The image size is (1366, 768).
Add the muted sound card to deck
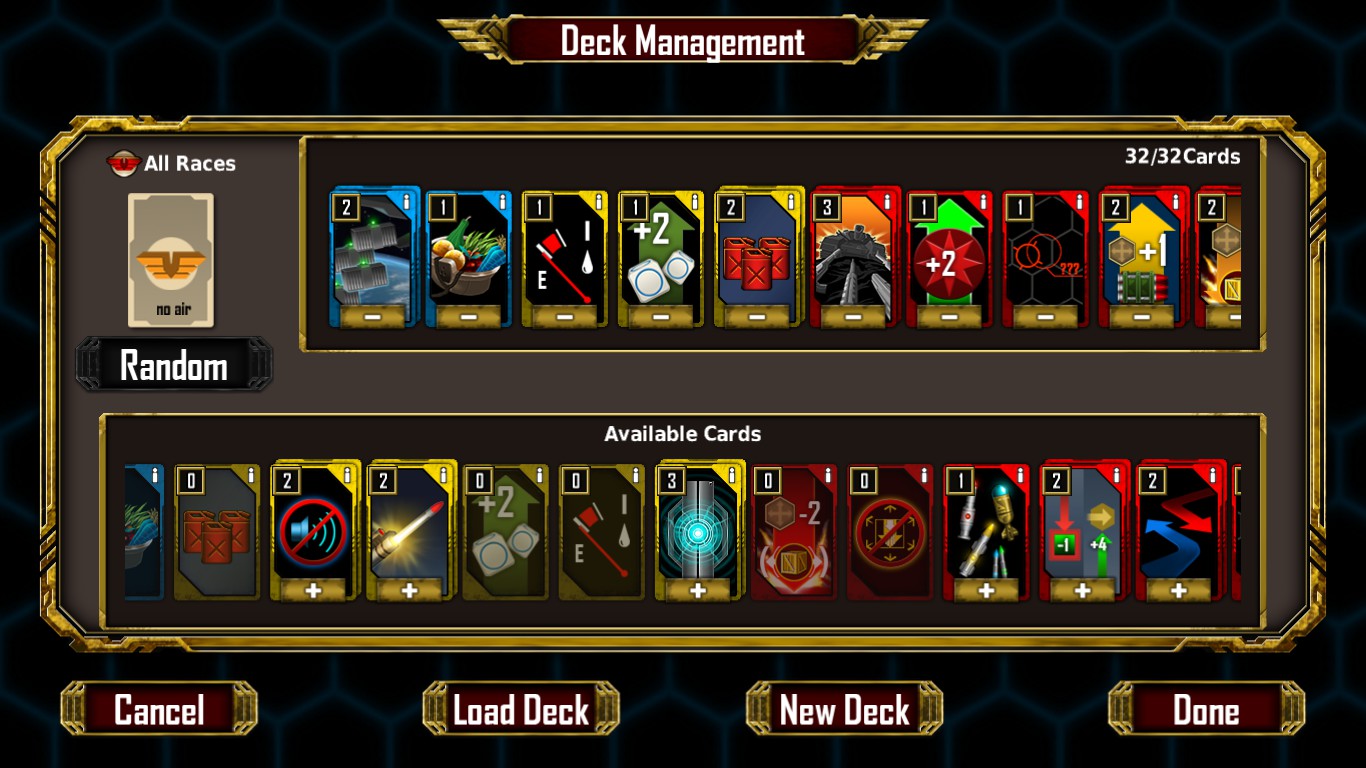[313, 591]
